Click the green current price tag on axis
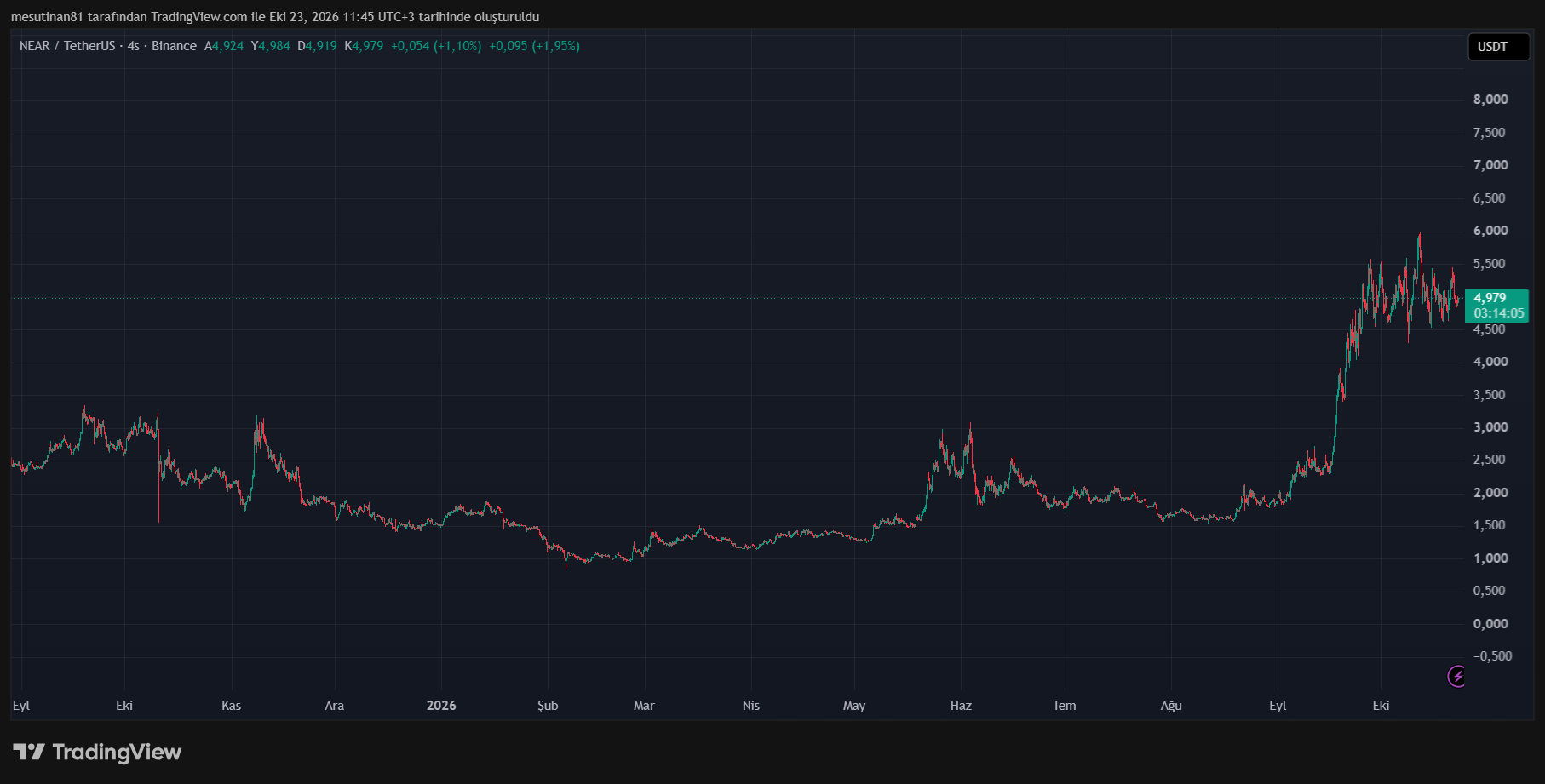1545x784 pixels. 1496,306
